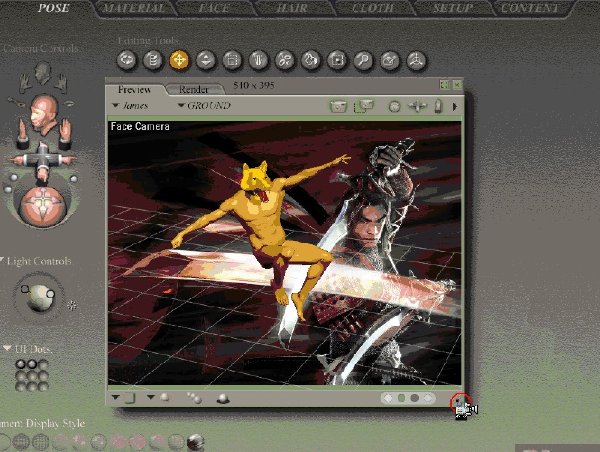Switch to the MATERIAL room tab
The image size is (600, 452).
pos(134,8)
